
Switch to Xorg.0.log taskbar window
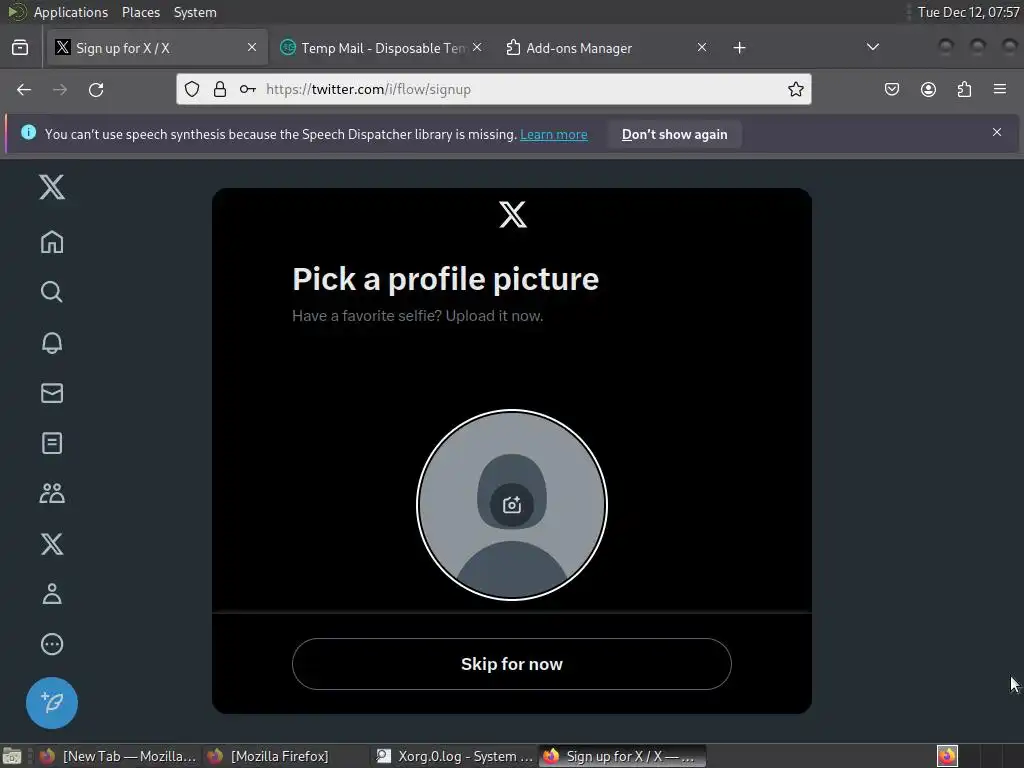pos(455,756)
